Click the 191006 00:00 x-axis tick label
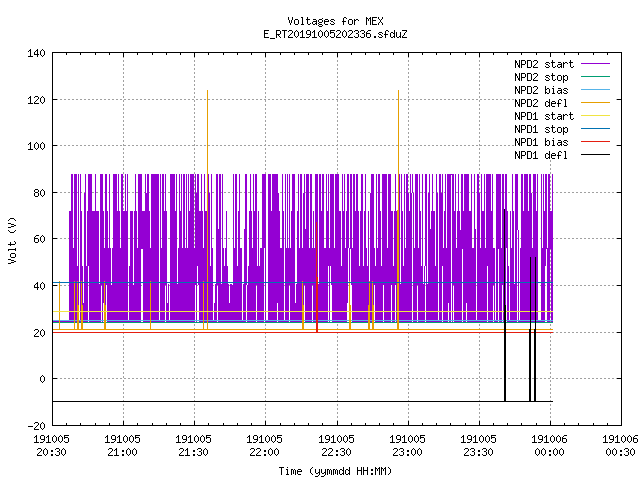 (x=549, y=446)
